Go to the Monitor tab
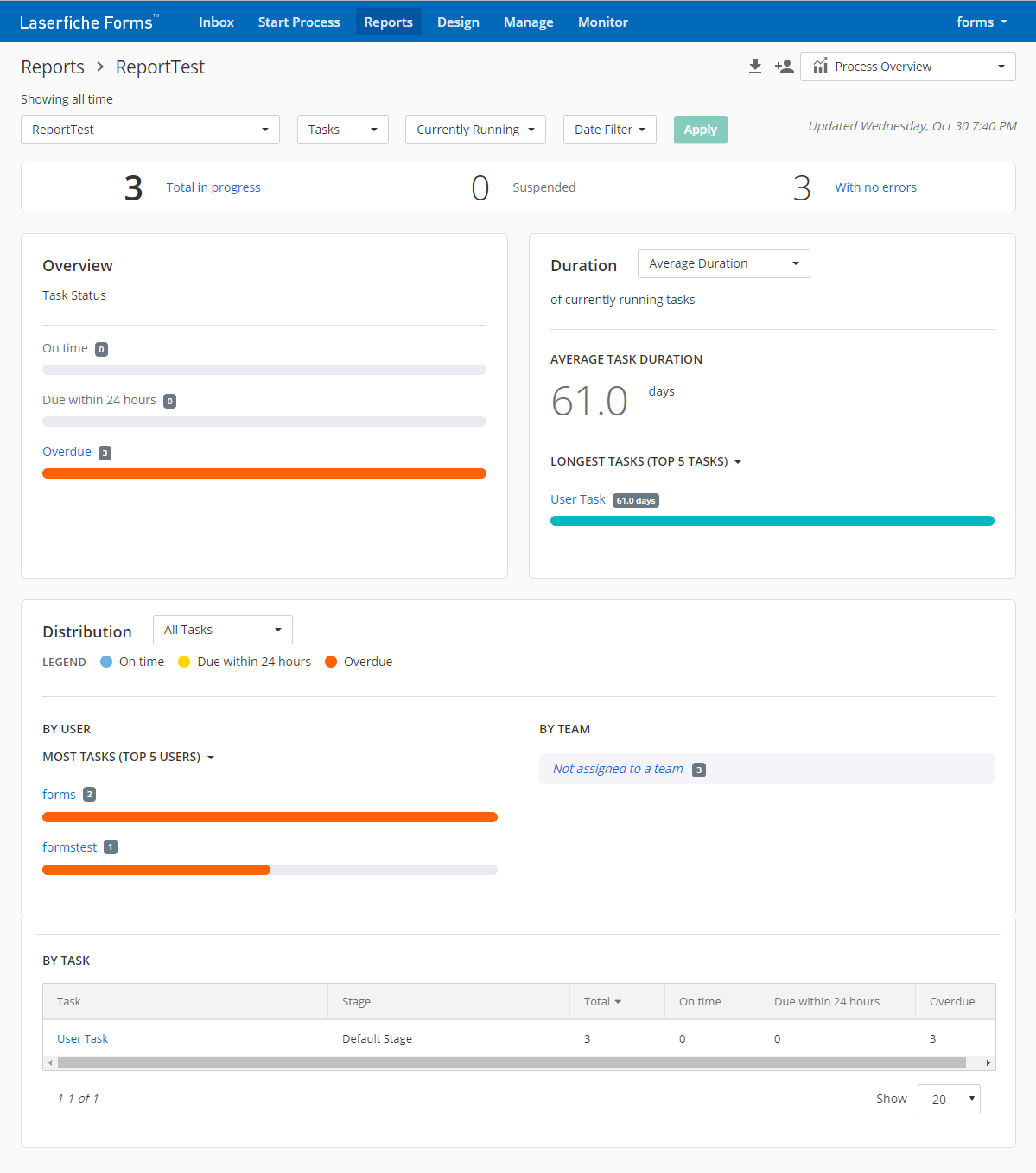Image resolution: width=1036 pixels, height=1173 pixels. pos(602,22)
